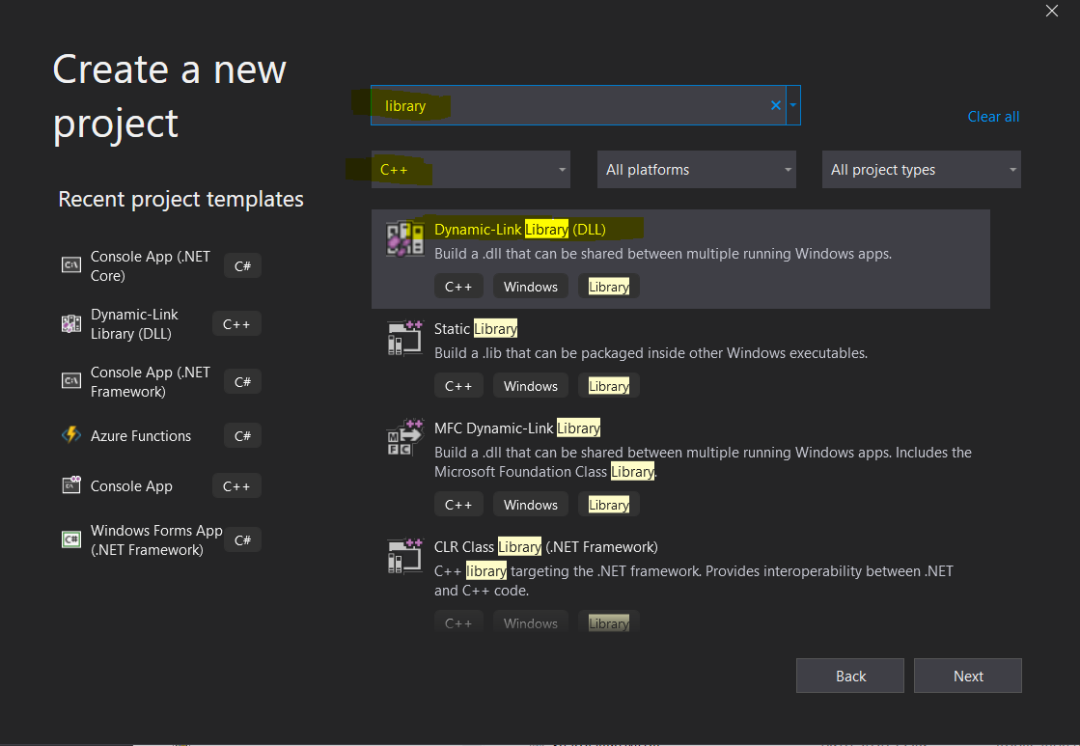Click the C++ Console App recent icon

[x=71, y=485]
